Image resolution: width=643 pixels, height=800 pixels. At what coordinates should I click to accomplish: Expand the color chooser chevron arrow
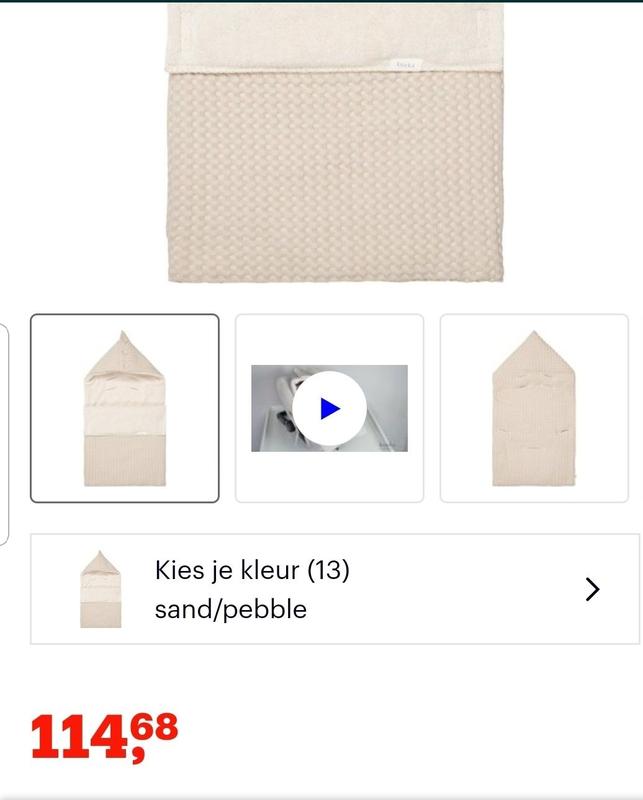pyautogui.click(x=592, y=589)
